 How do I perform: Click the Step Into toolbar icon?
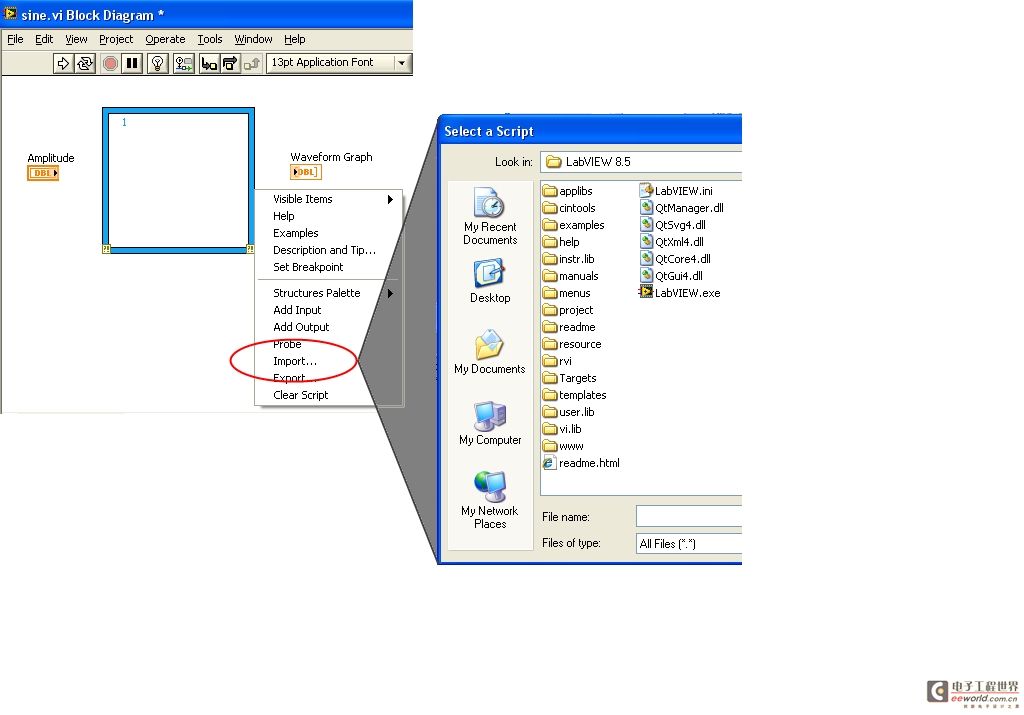(x=209, y=63)
